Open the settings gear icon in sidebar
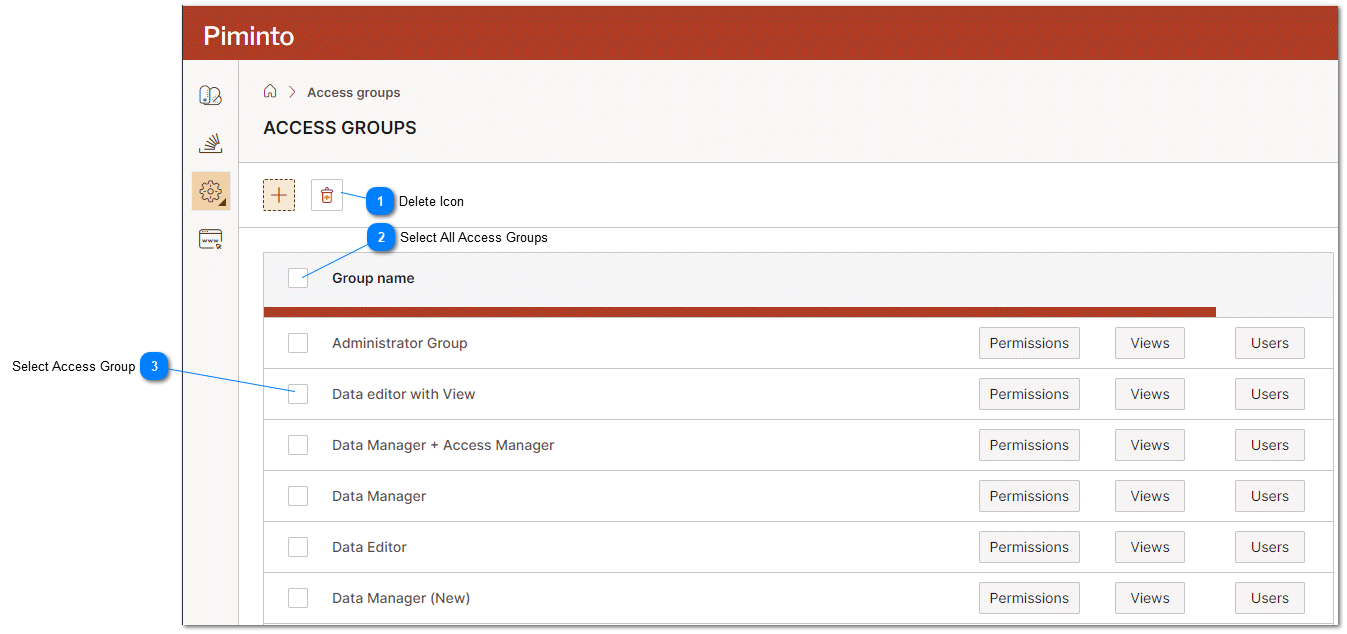Viewport: 1347px width, 634px height. (x=210, y=190)
